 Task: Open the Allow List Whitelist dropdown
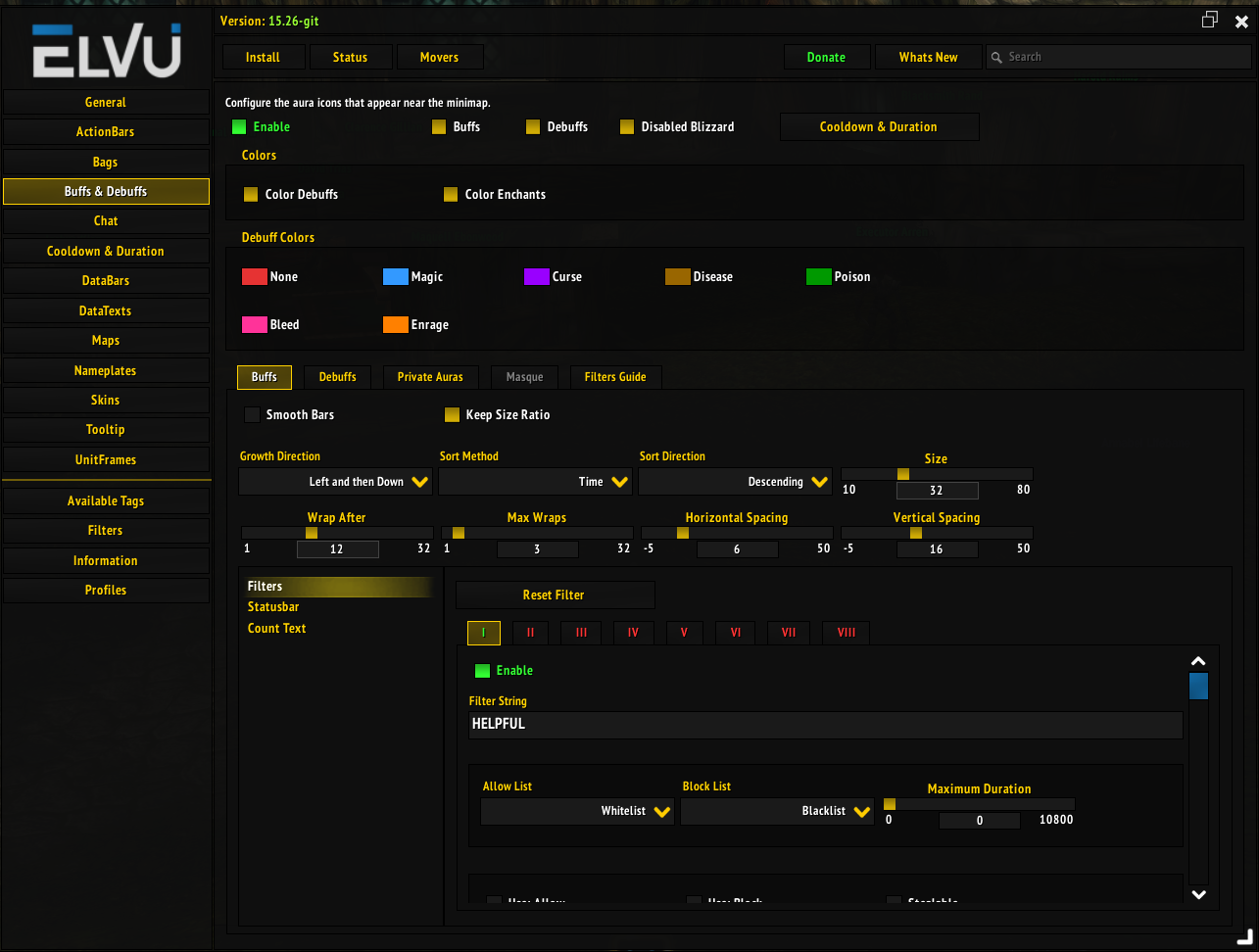click(577, 811)
